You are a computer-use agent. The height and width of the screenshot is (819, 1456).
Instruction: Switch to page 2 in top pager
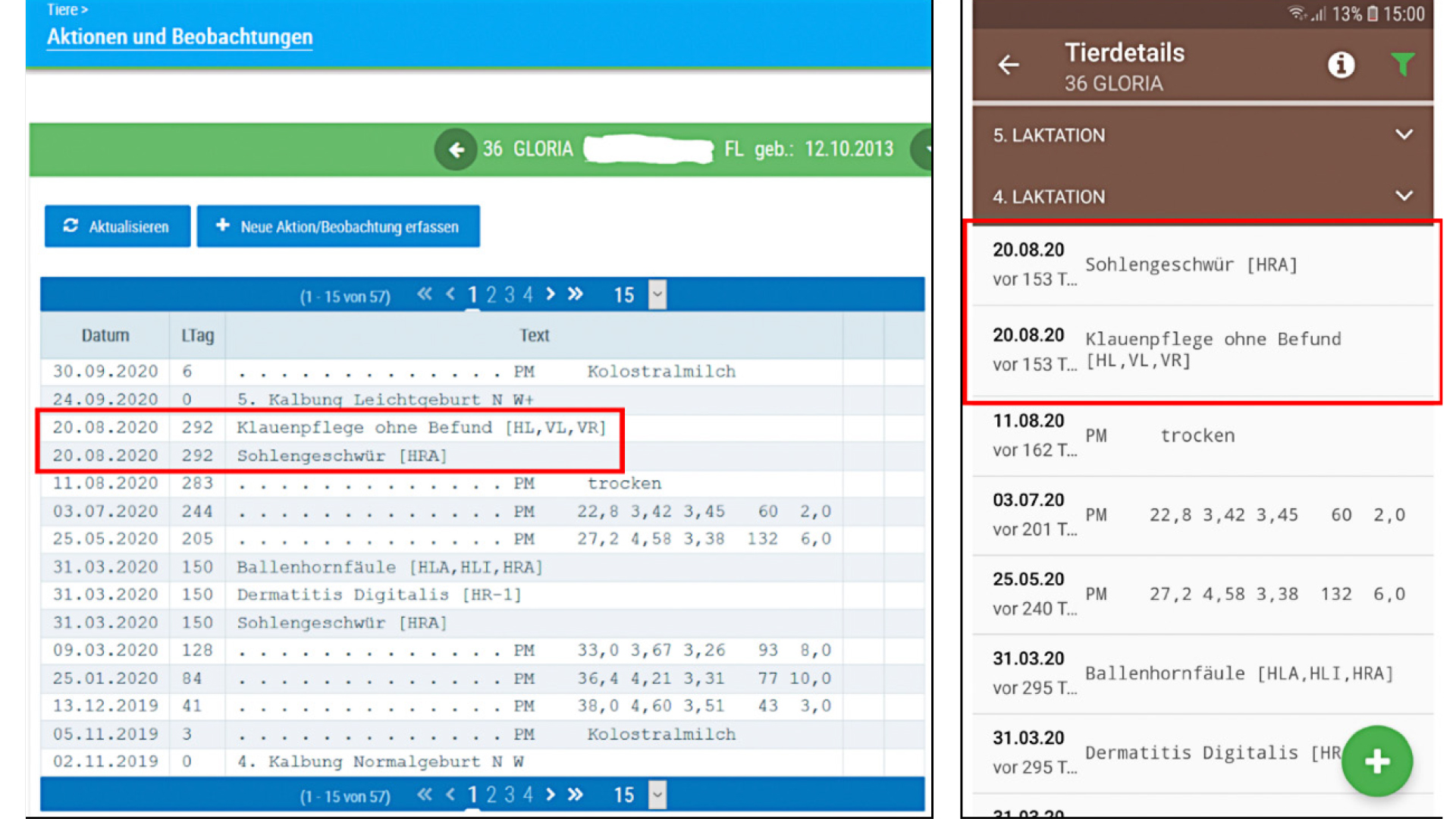click(491, 294)
